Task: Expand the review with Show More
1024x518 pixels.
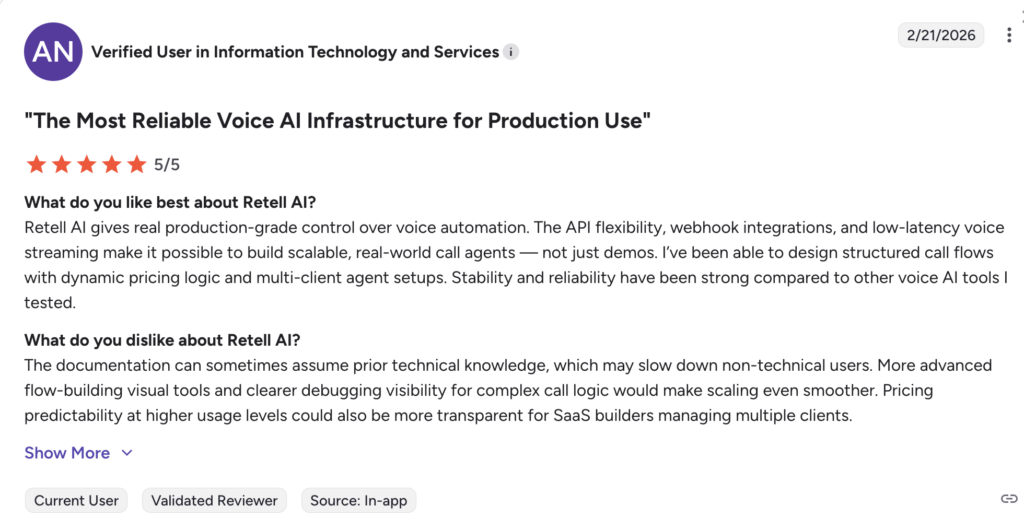Action: (67, 453)
